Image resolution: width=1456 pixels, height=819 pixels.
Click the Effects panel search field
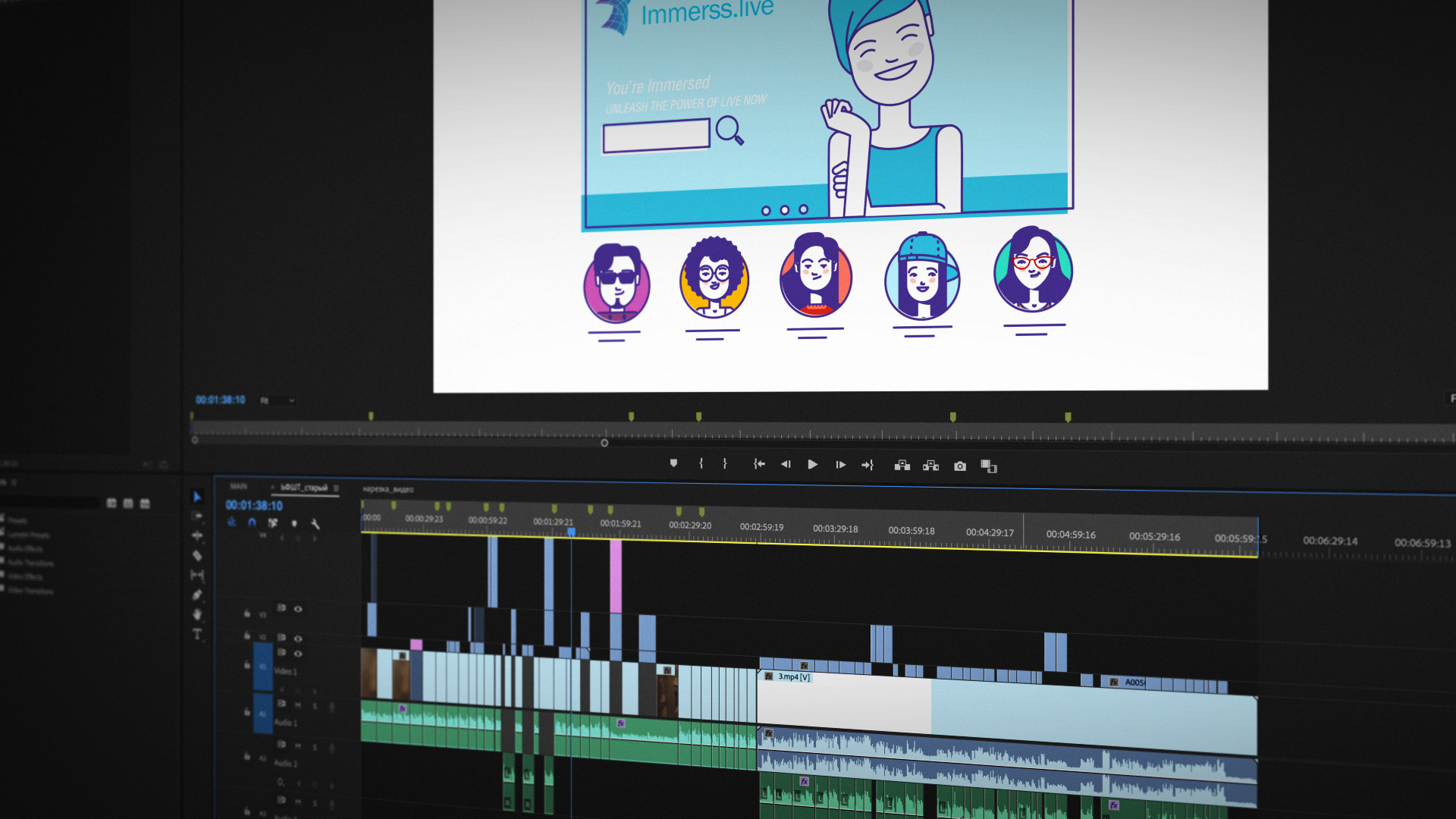click(50, 503)
